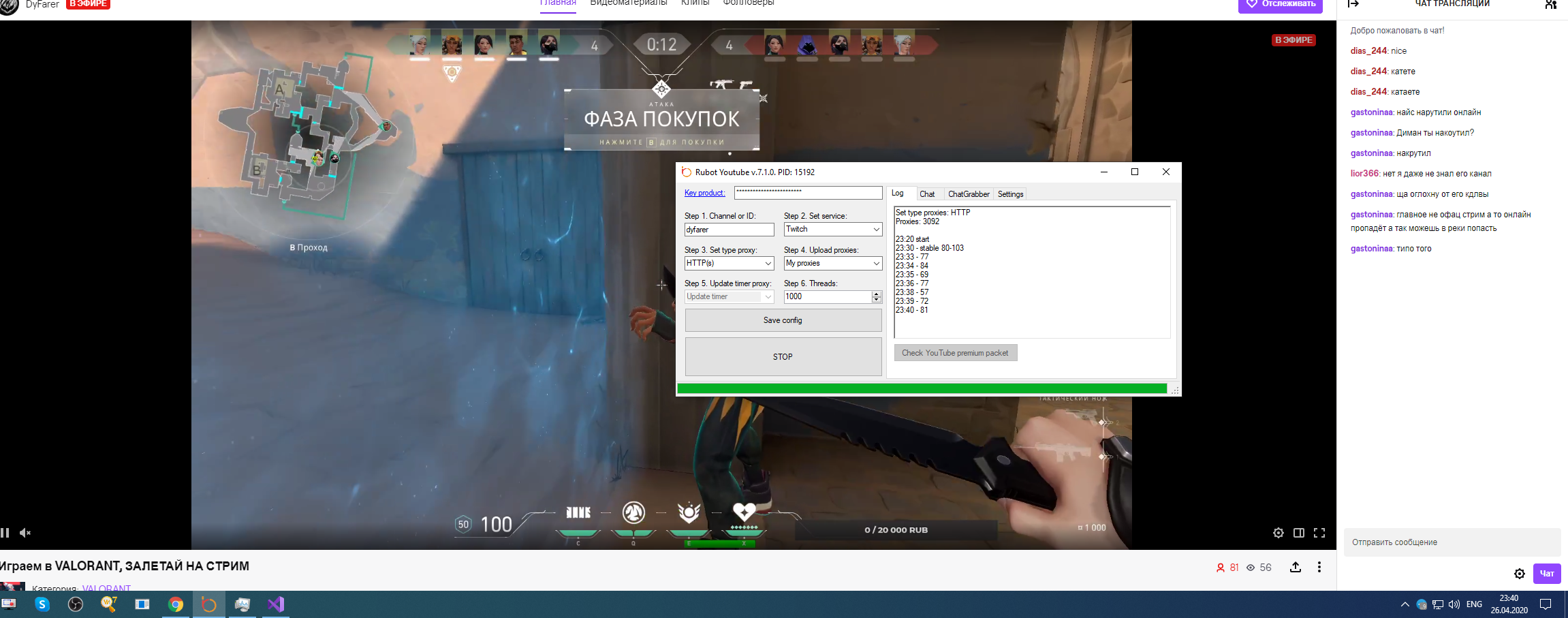Image resolution: width=1568 pixels, height=618 pixels.
Task: Switch to the ChatGrabber tab
Action: point(968,194)
